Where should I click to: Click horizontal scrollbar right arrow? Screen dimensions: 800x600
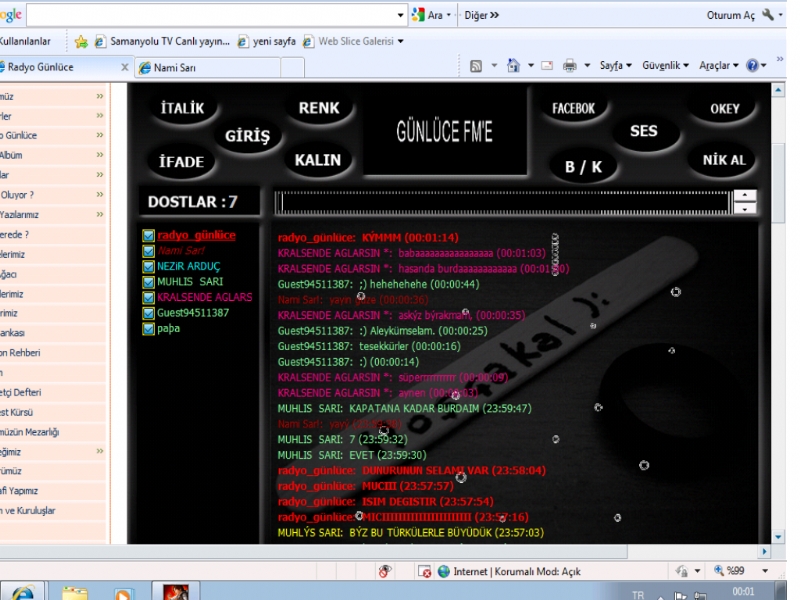(764, 552)
